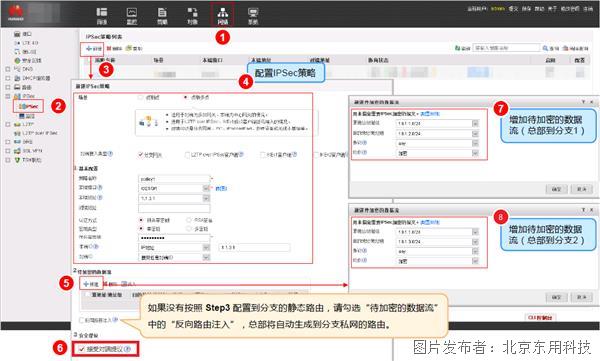Open the source 10.1.1.0/24 dropdown in 10.1.2.0/24 dialog
Viewport: 600px width, 361px height.
pos(475,124)
